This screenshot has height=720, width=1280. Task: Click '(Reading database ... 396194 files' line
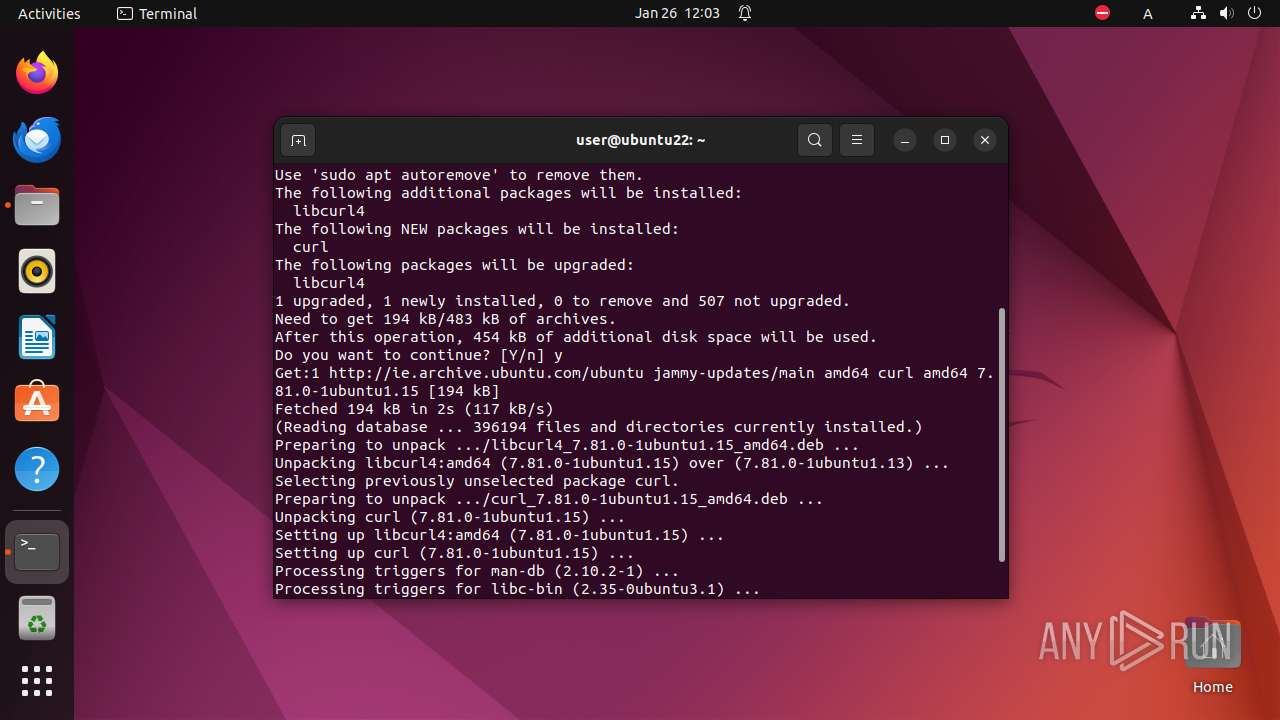tap(599, 427)
